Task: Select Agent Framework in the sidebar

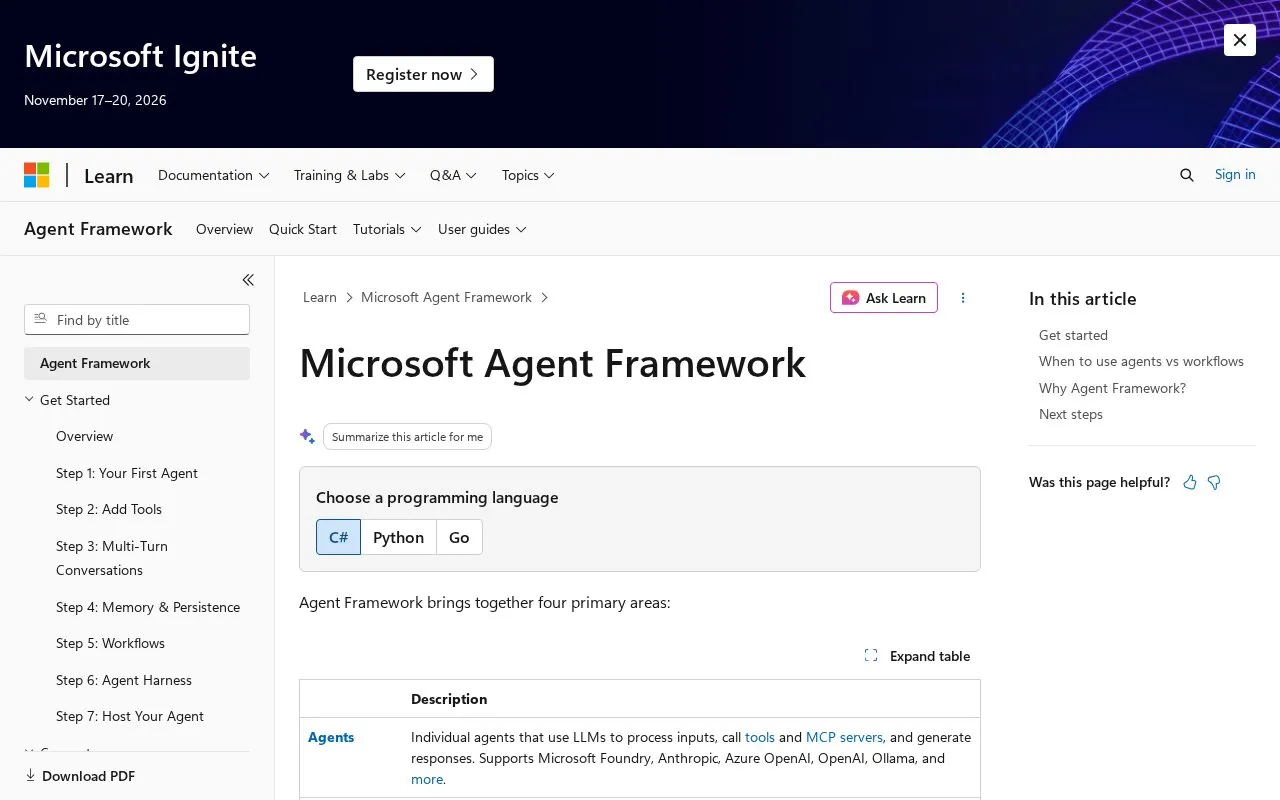Action: [x=137, y=363]
